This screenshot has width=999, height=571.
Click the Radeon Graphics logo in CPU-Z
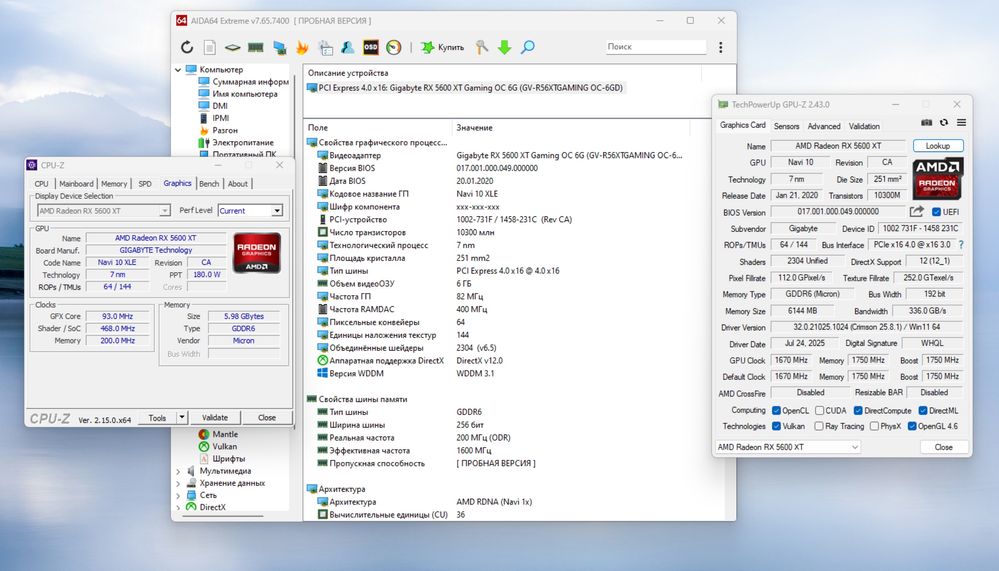pyautogui.click(x=257, y=253)
